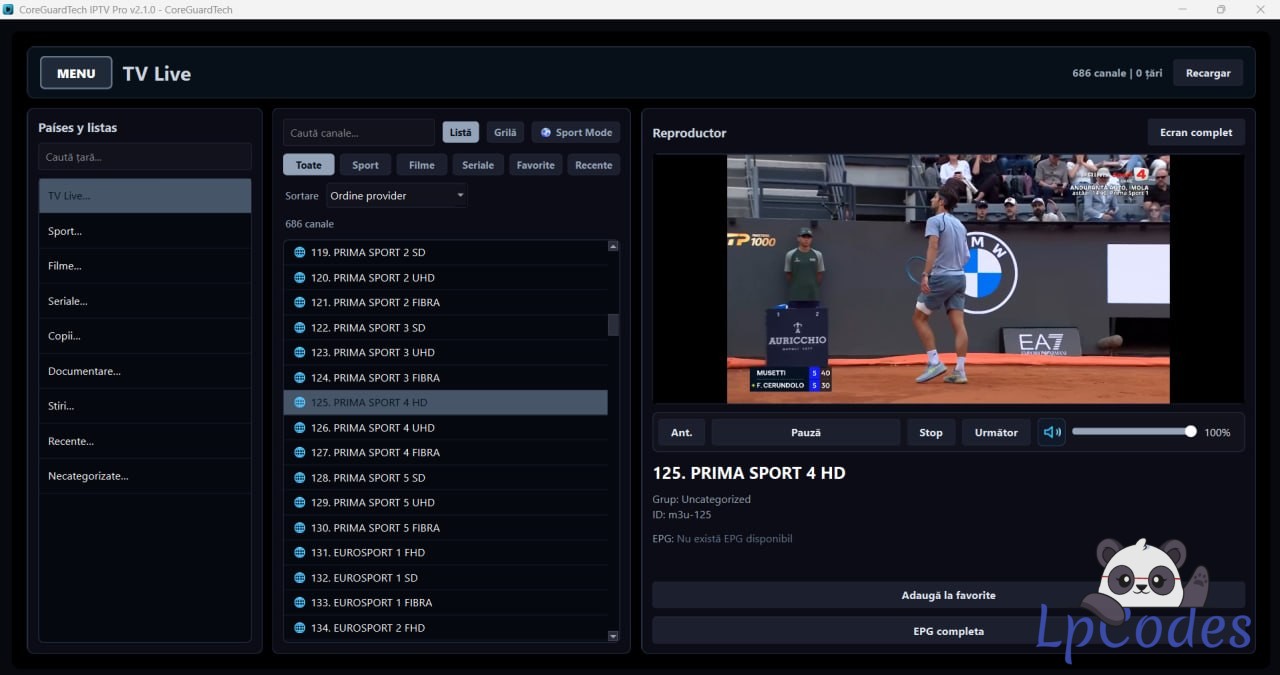The width and height of the screenshot is (1280, 675).
Task: Select the Filme filter tab
Action: (x=422, y=165)
